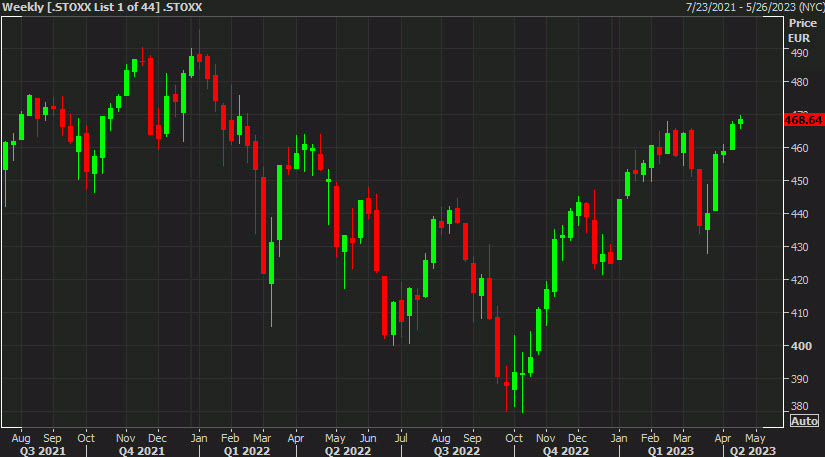Click the Nov label under Q4 2021
This screenshot has width=825, height=457.
[125, 438]
